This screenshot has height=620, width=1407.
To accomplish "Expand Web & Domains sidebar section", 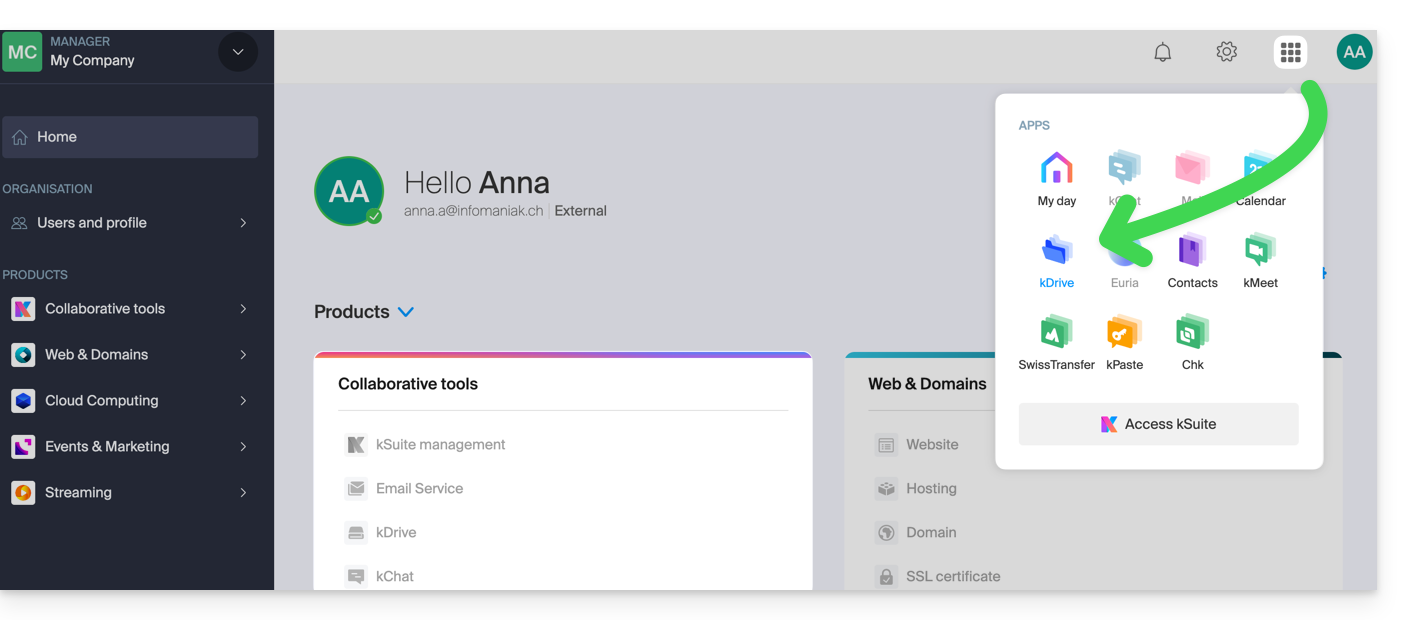I will tap(130, 355).
